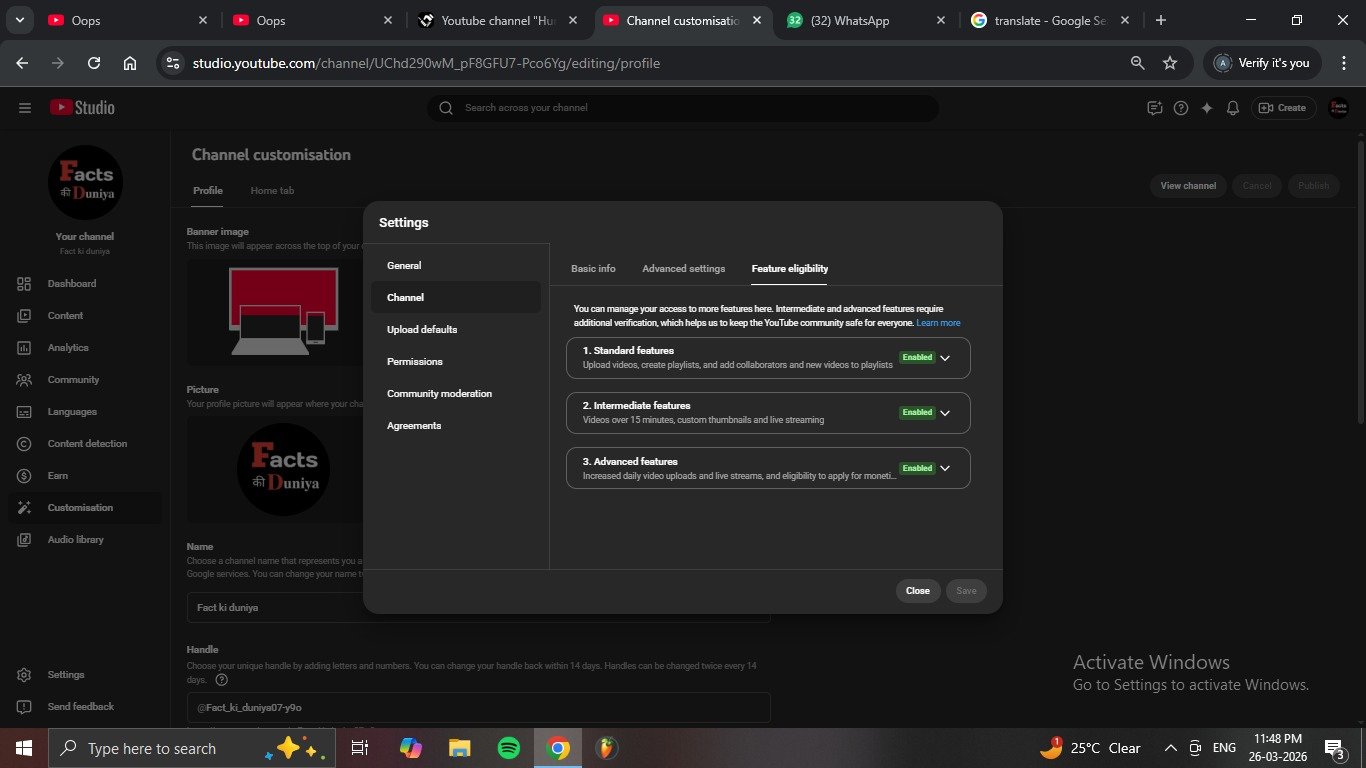Close the Settings dialog
The image size is (1366, 768).
click(x=917, y=591)
